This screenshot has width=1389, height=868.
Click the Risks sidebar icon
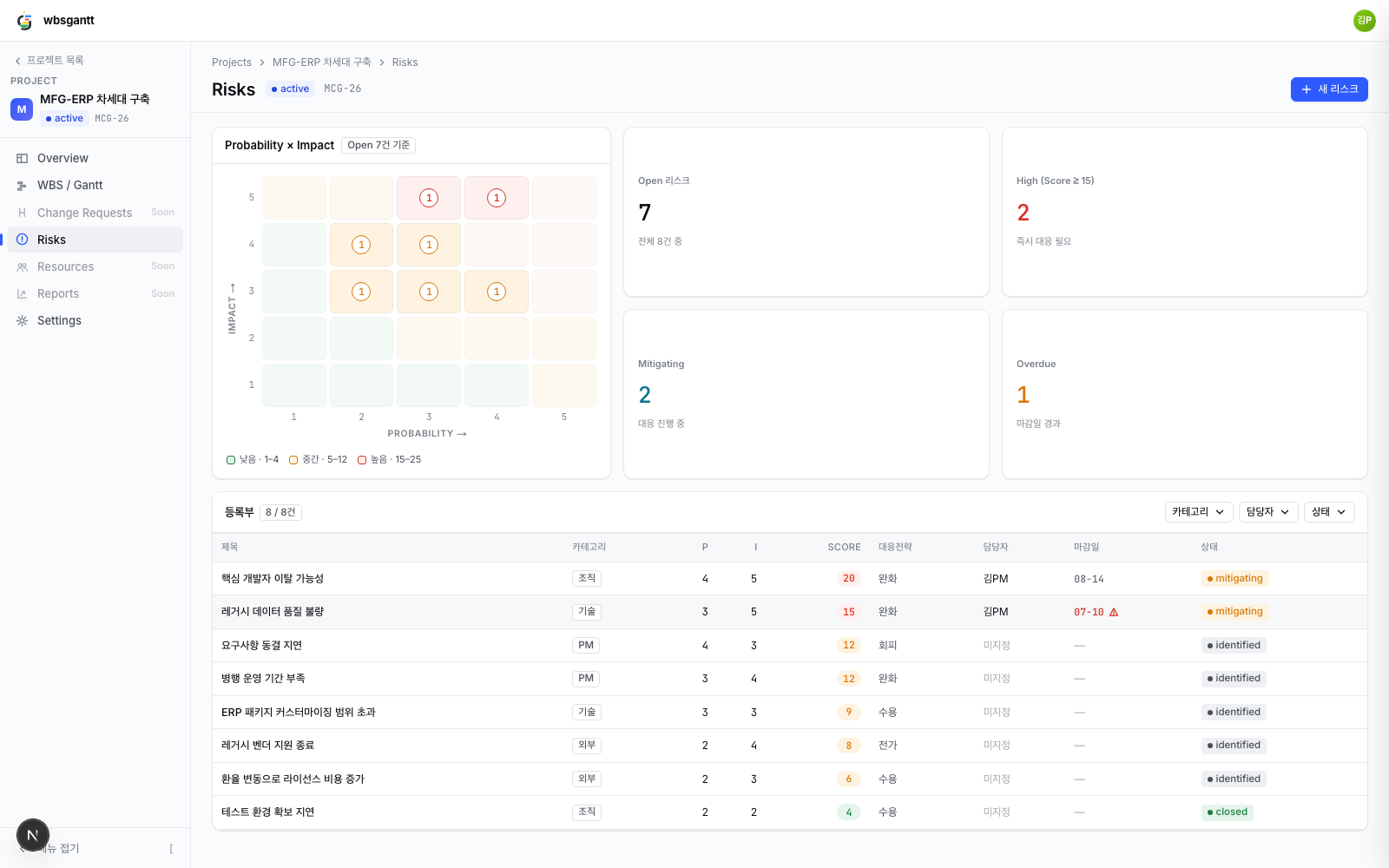(23, 240)
